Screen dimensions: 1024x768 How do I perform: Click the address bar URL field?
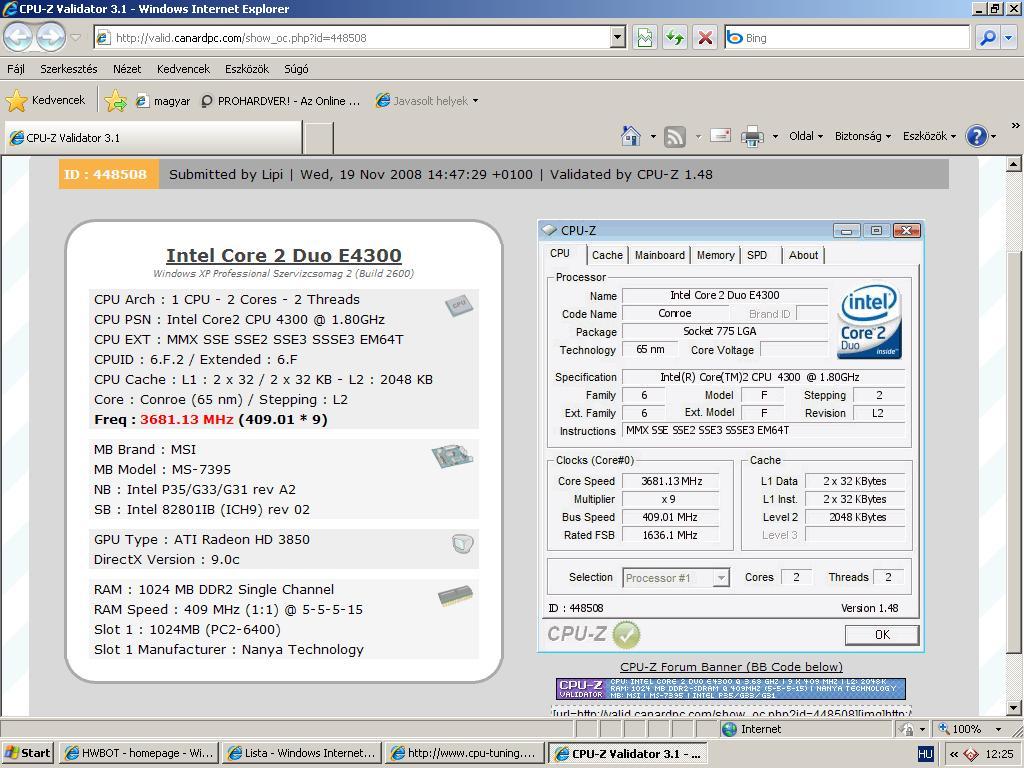[352, 38]
